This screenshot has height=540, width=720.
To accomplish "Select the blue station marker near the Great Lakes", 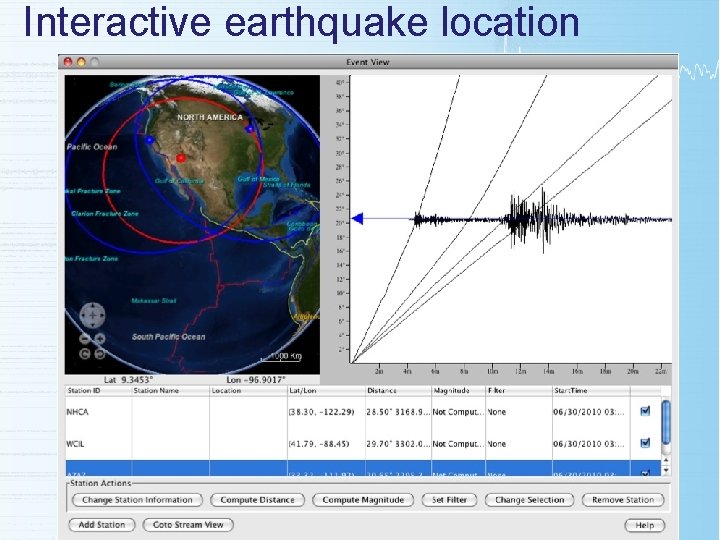I will click(249, 129).
